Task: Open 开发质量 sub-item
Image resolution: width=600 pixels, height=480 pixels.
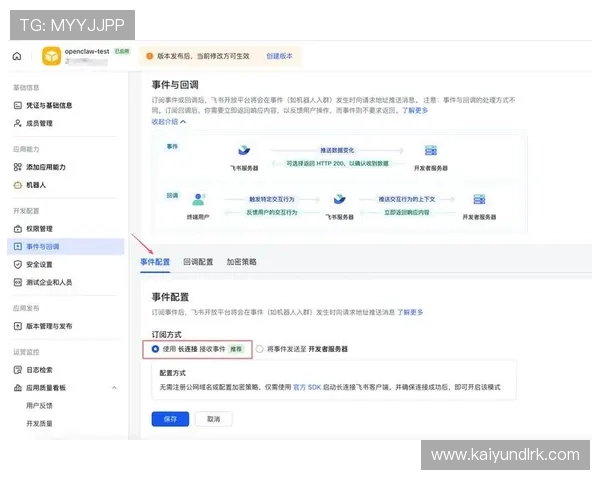Action: click(39, 423)
